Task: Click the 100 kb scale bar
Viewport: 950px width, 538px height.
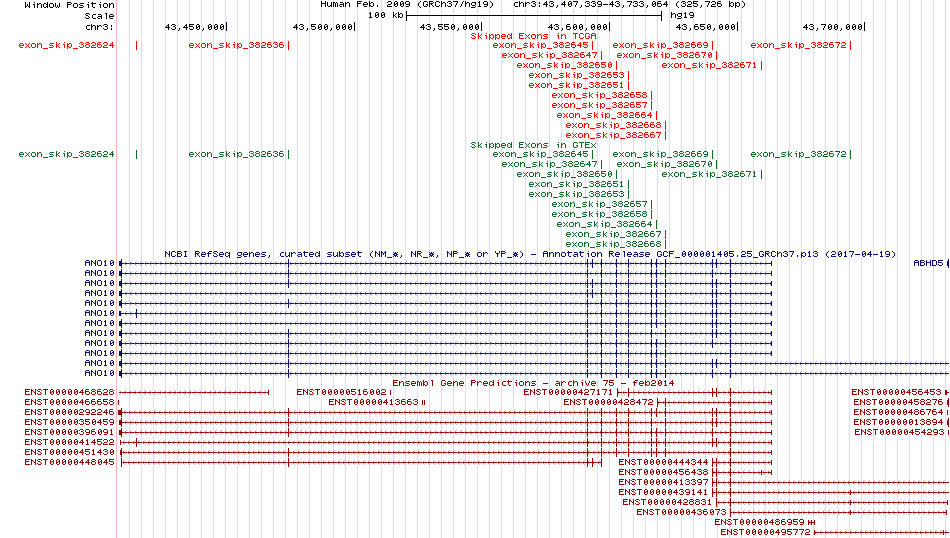Action: coord(534,15)
